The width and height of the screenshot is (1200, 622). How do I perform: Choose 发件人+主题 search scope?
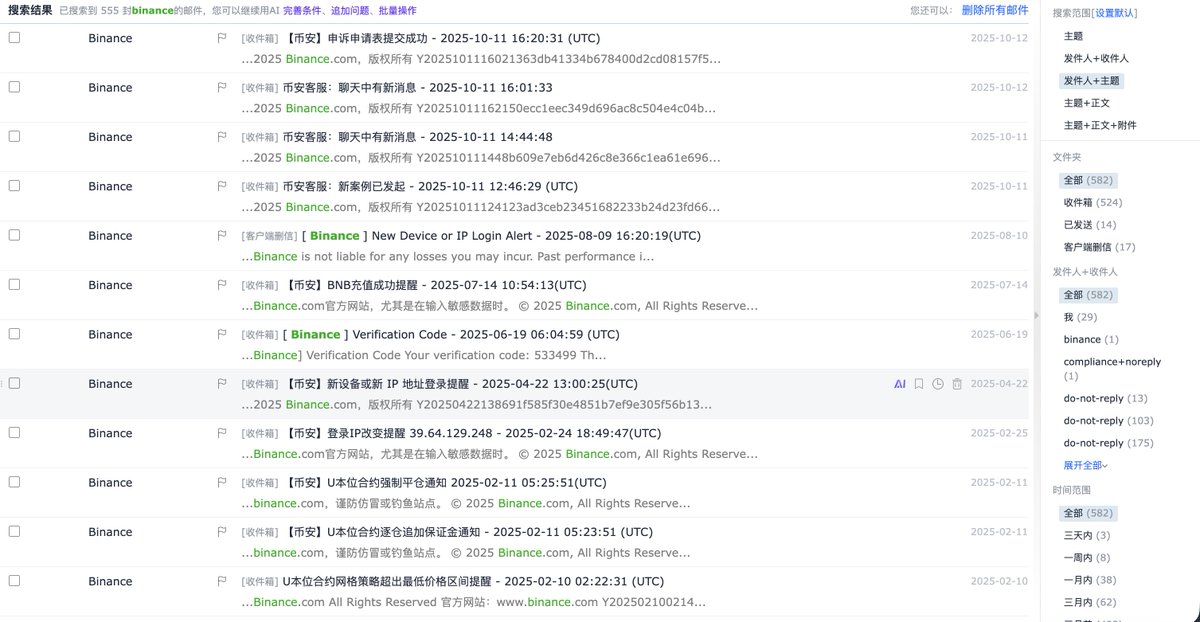pyautogui.click(x=1092, y=80)
